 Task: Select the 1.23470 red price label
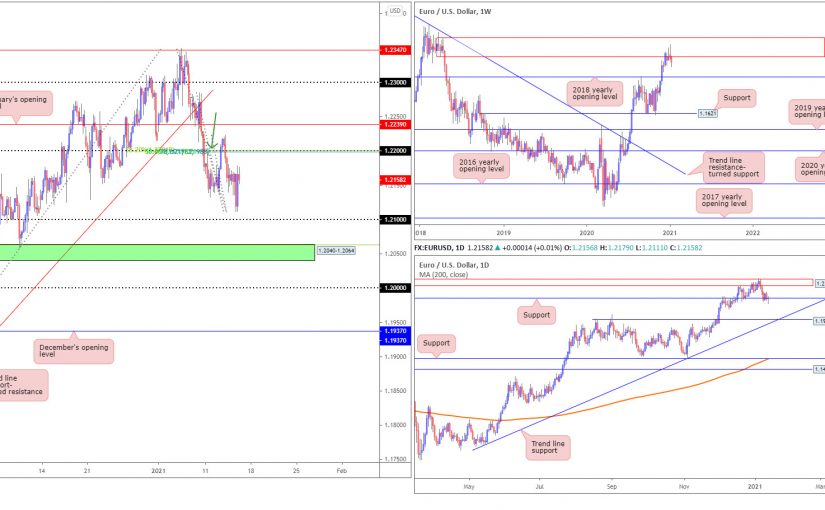click(x=394, y=49)
